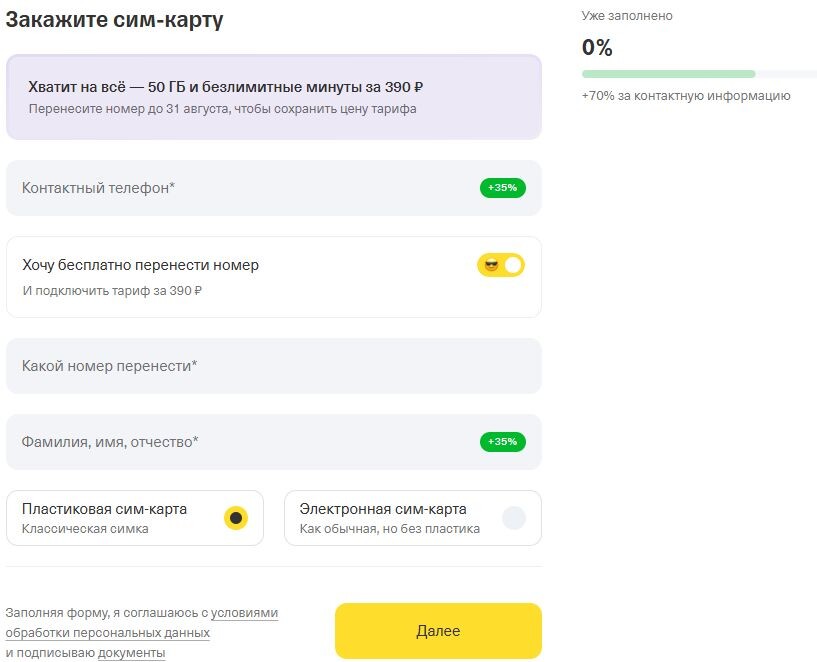Click the +70% за контактную информацию hint

tap(686, 96)
